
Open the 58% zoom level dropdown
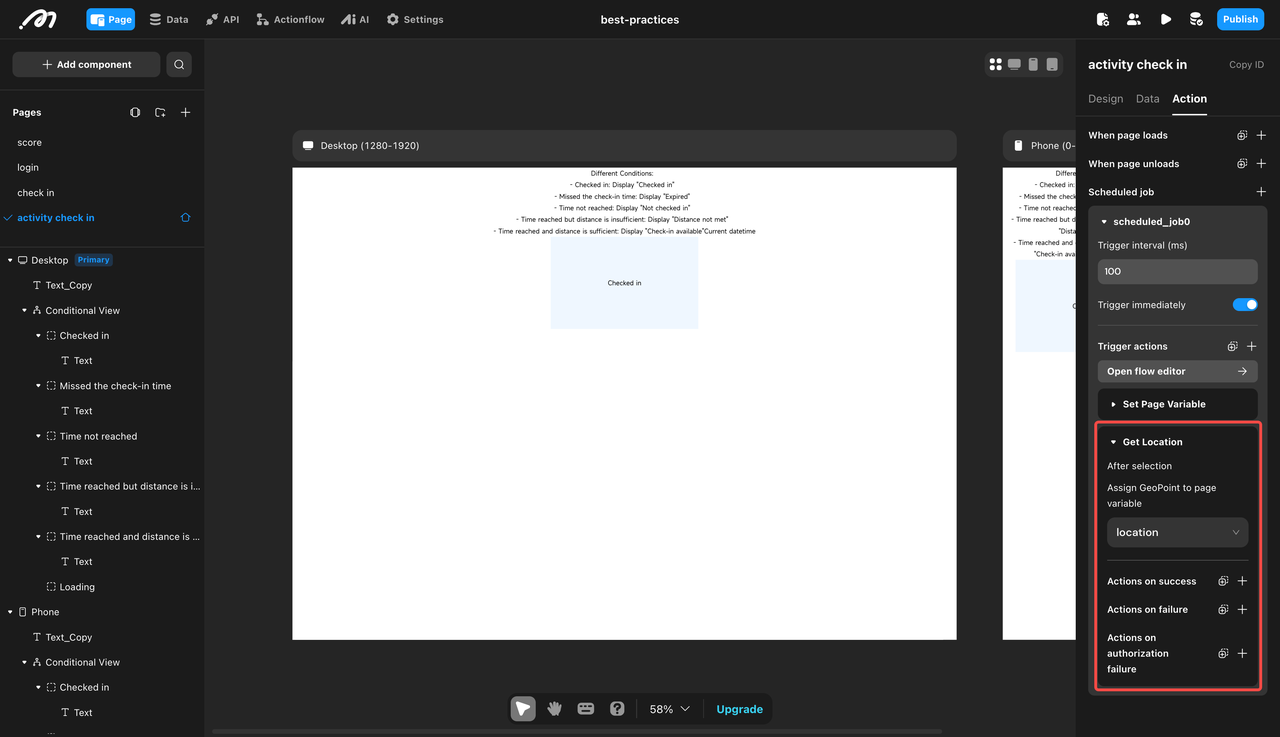pyautogui.click(x=670, y=709)
